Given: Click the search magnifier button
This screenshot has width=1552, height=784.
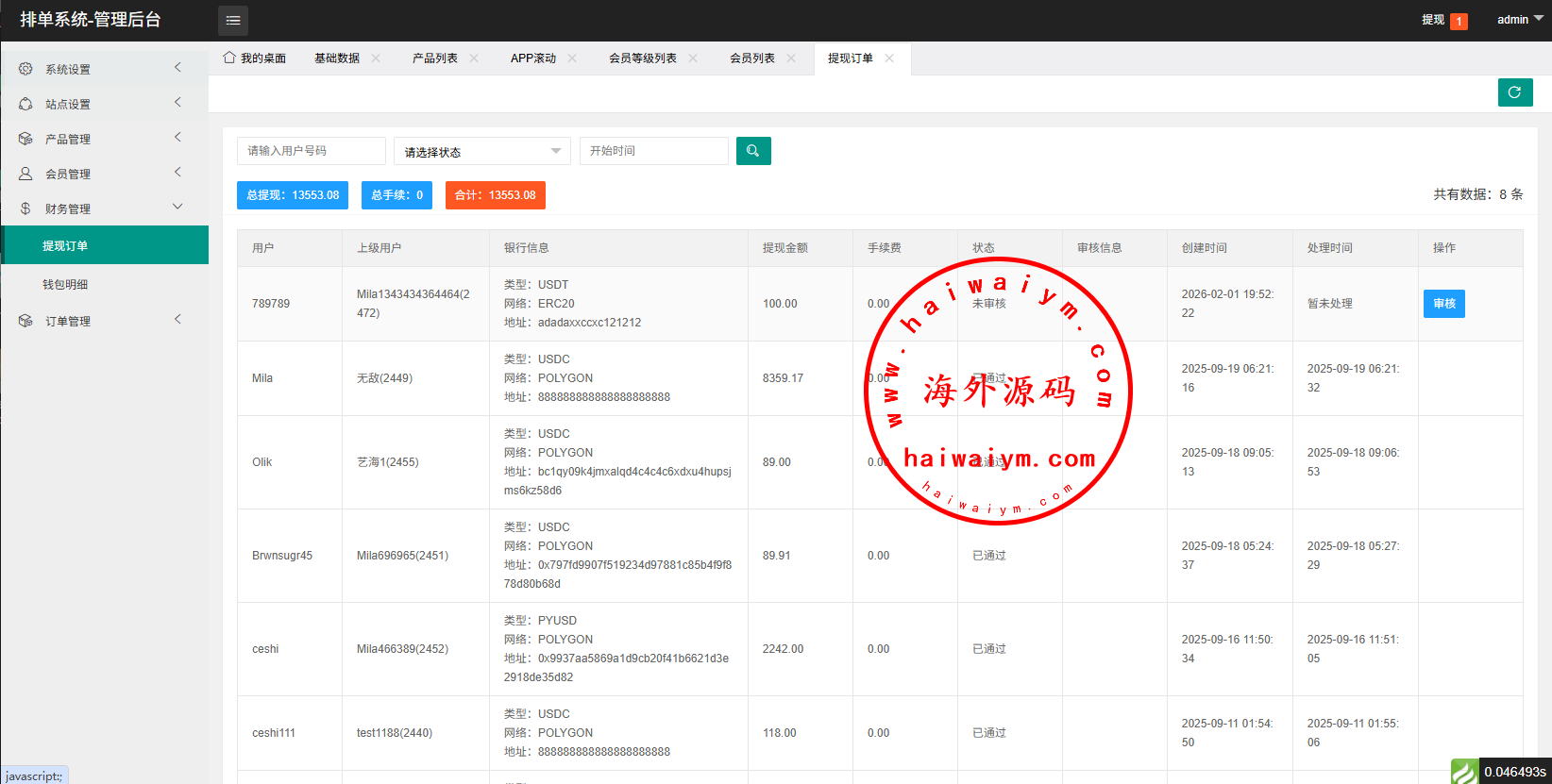Looking at the screenshot, I should (752, 151).
